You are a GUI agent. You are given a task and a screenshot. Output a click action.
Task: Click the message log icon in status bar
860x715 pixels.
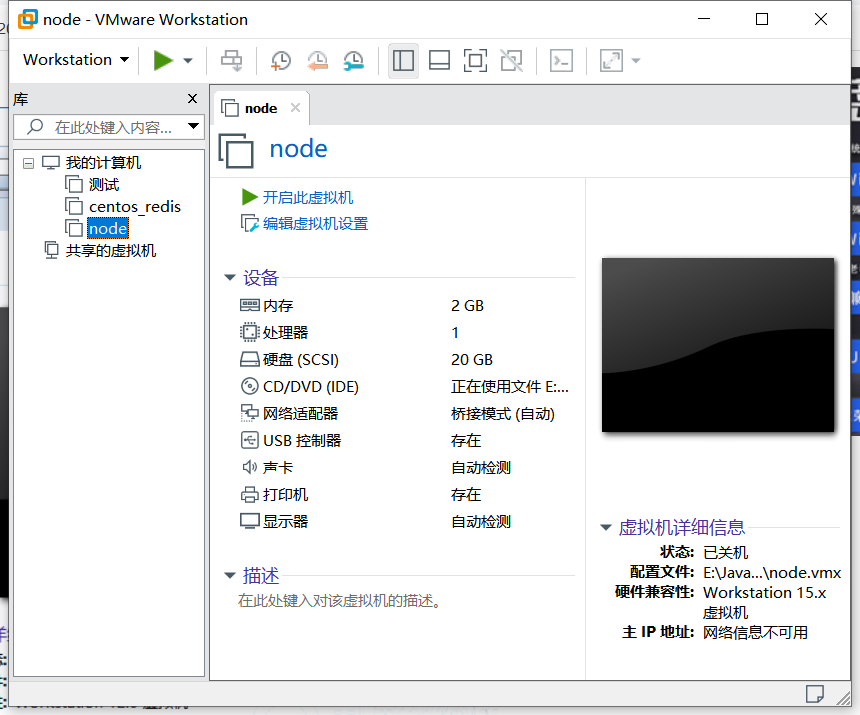coord(814,694)
